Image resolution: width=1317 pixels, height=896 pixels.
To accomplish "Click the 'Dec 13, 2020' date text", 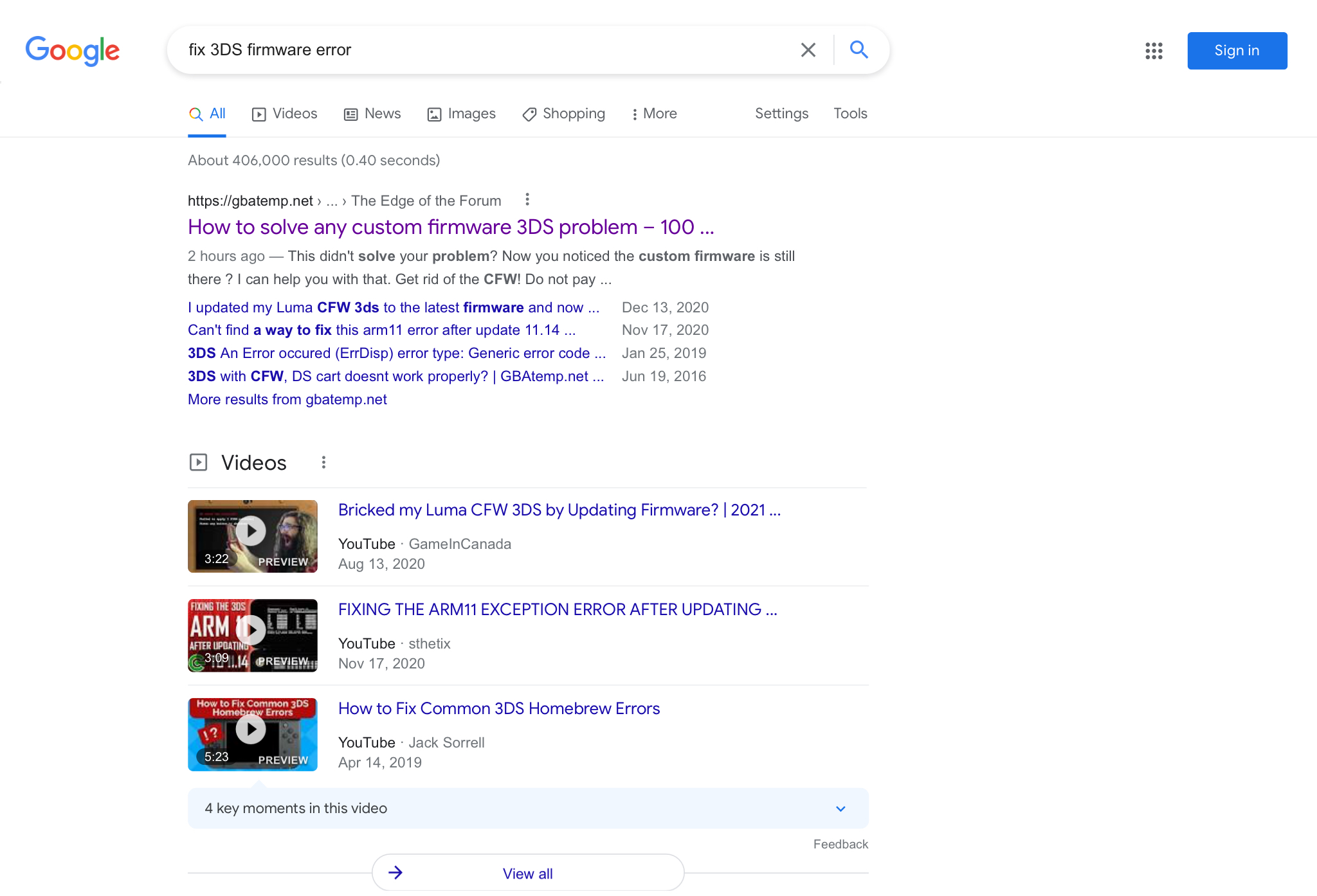I will pyautogui.click(x=665, y=307).
